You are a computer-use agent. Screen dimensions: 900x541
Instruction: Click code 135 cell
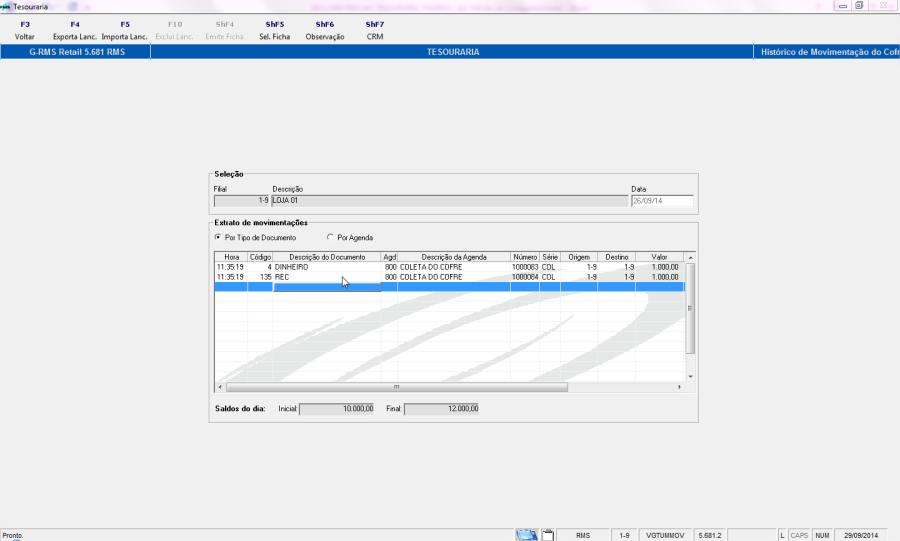260,277
